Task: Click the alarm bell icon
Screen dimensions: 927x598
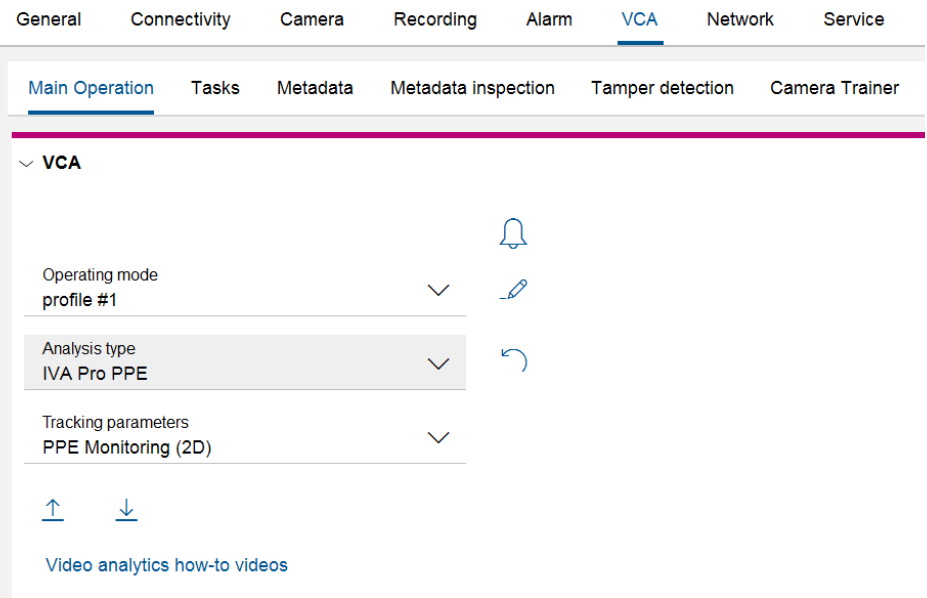Action: pos(513,233)
